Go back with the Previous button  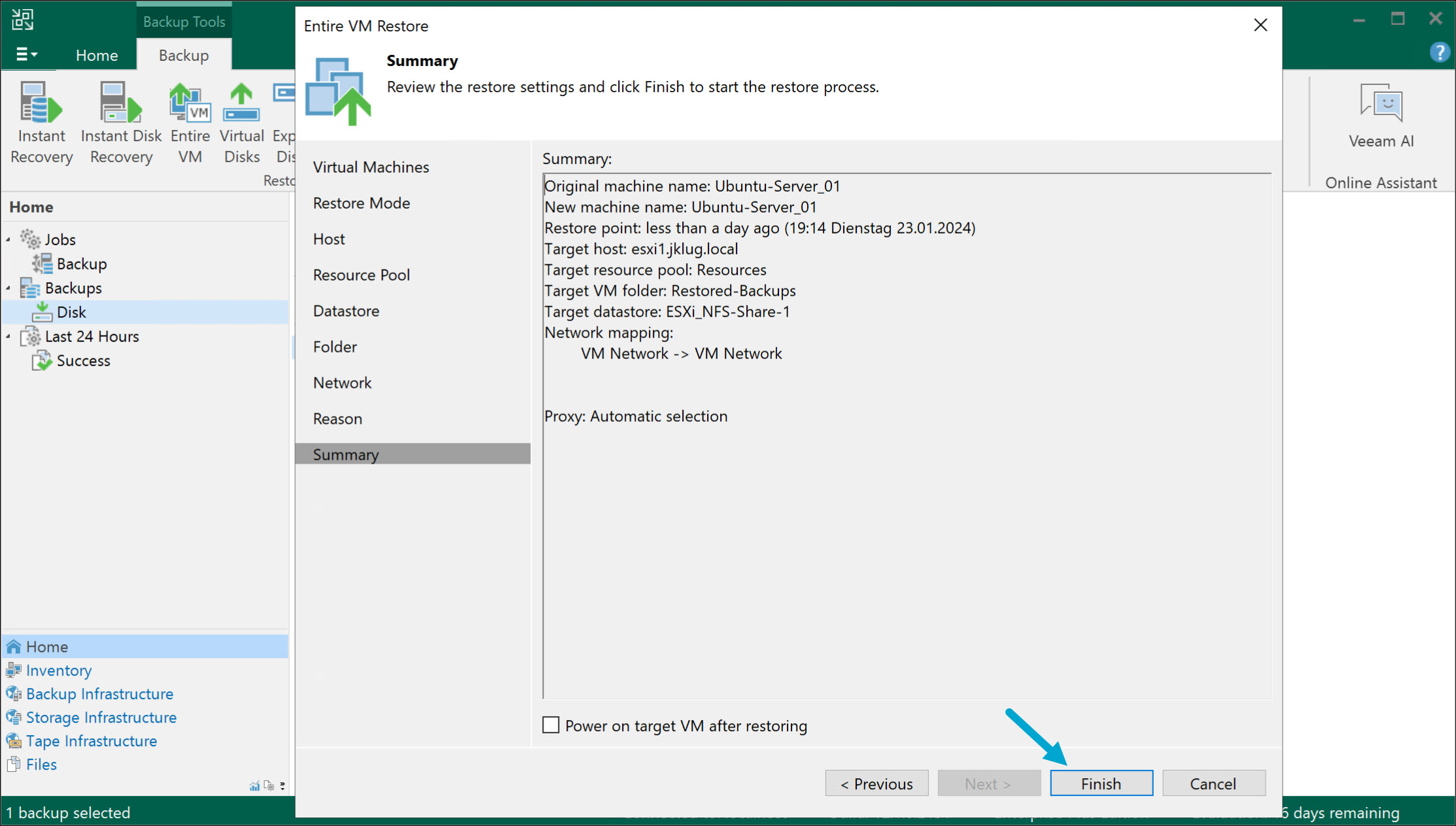click(x=876, y=783)
